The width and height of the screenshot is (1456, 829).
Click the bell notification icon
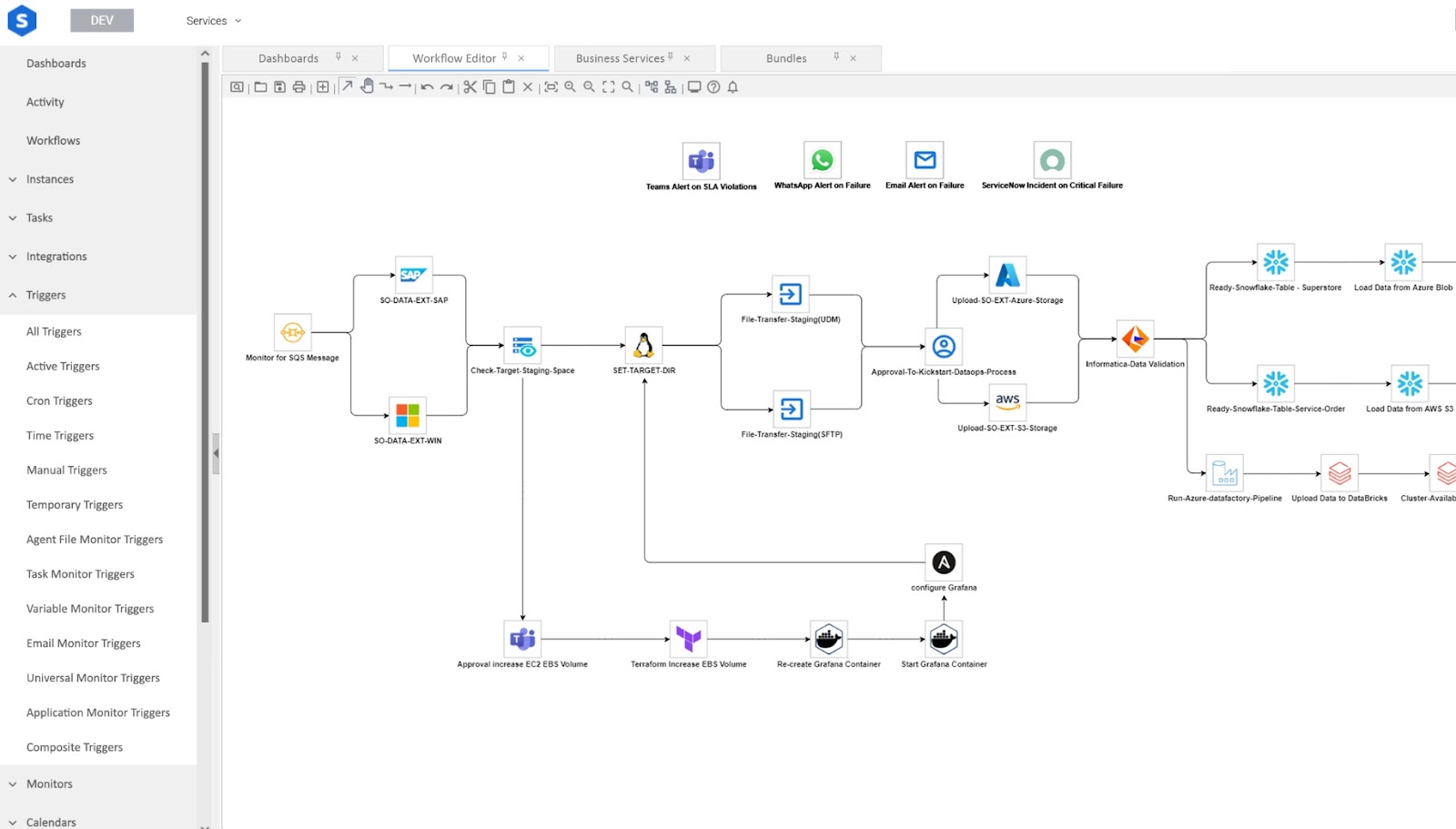point(733,87)
